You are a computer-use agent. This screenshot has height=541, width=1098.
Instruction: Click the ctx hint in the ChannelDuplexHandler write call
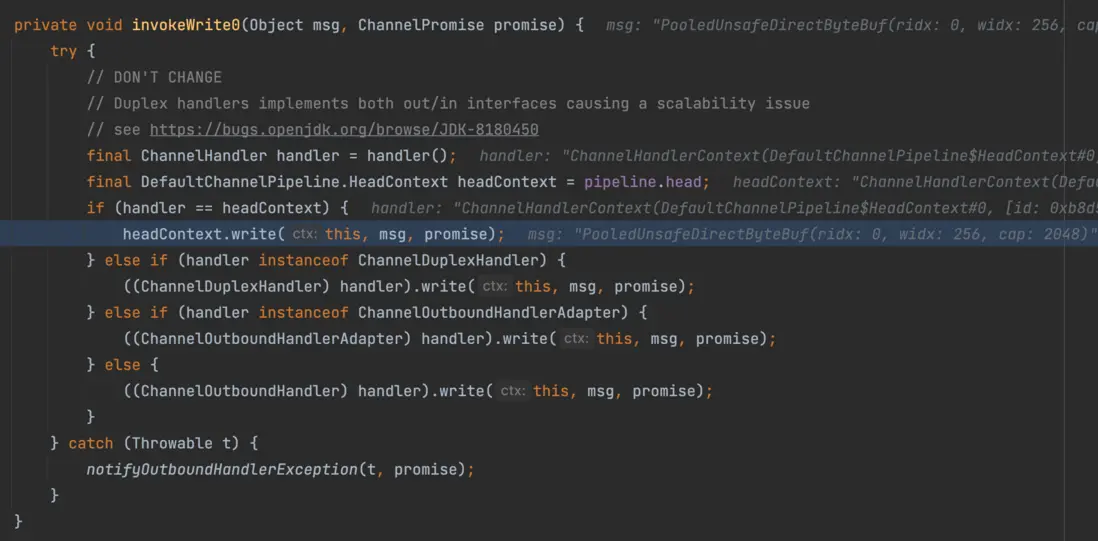tap(493, 287)
